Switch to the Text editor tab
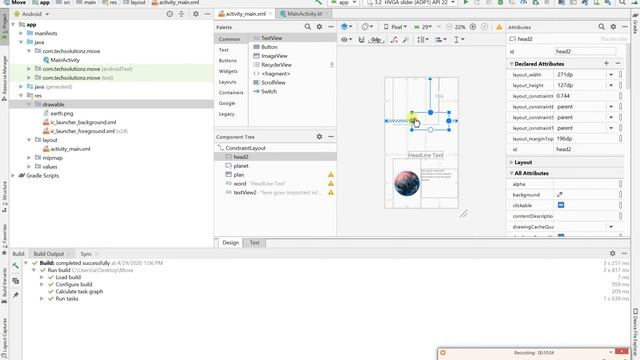Viewport: 640px width, 360px height. pyautogui.click(x=254, y=242)
